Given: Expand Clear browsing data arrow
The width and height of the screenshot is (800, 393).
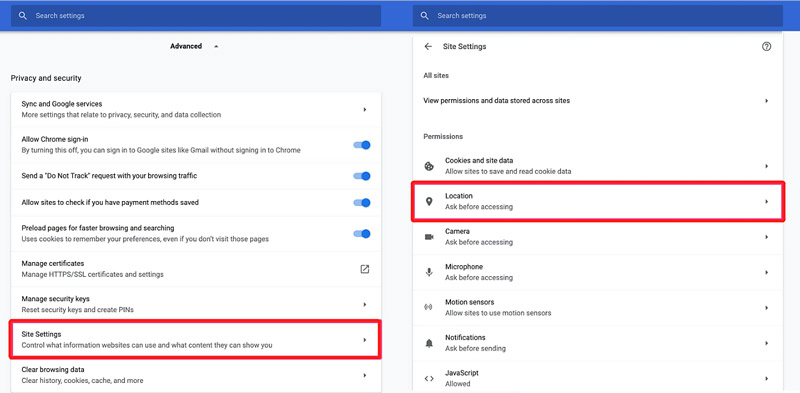Looking at the screenshot, I should coord(365,375).
